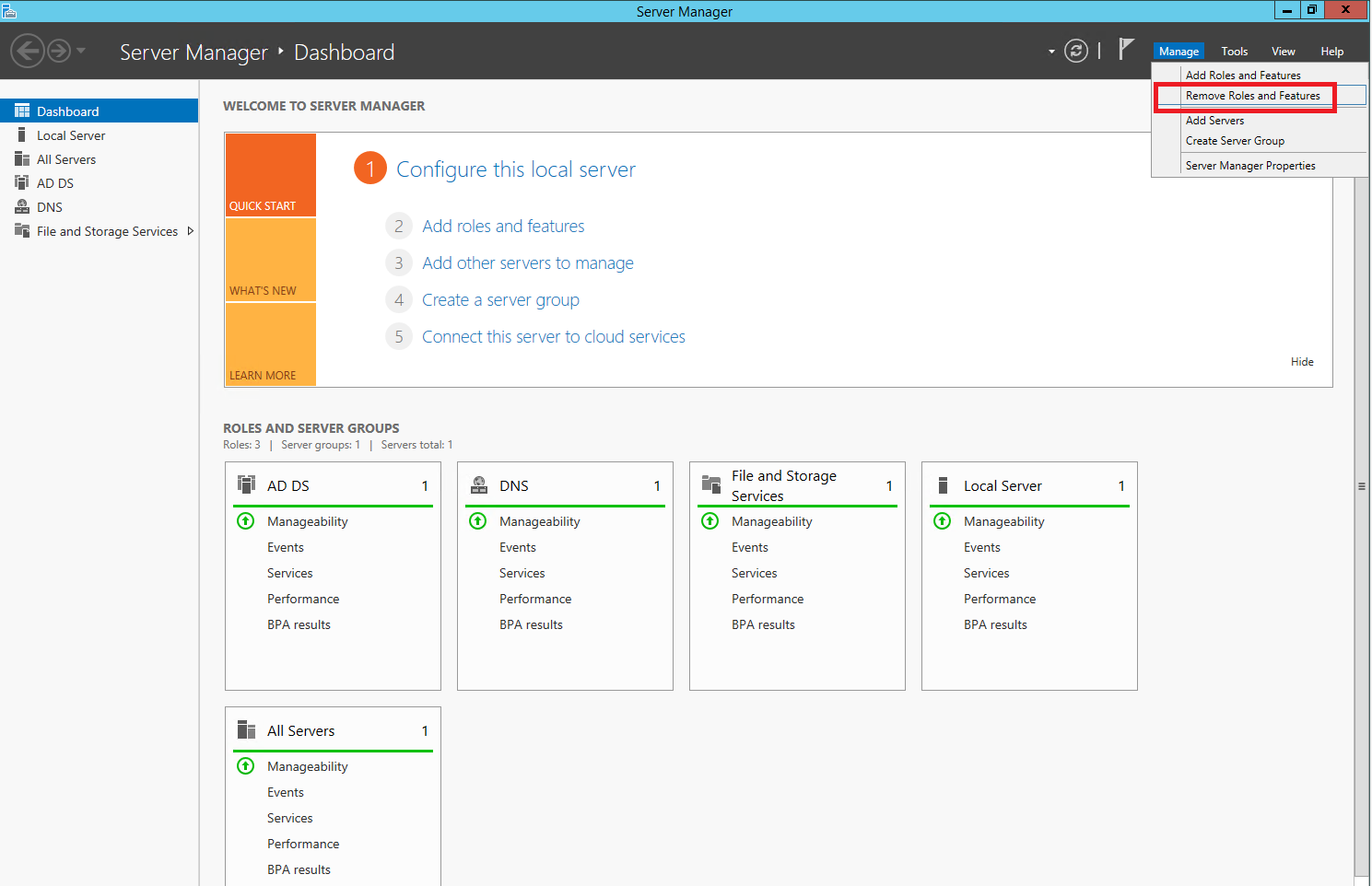Open the Help menu

(x=1331, y=52)
